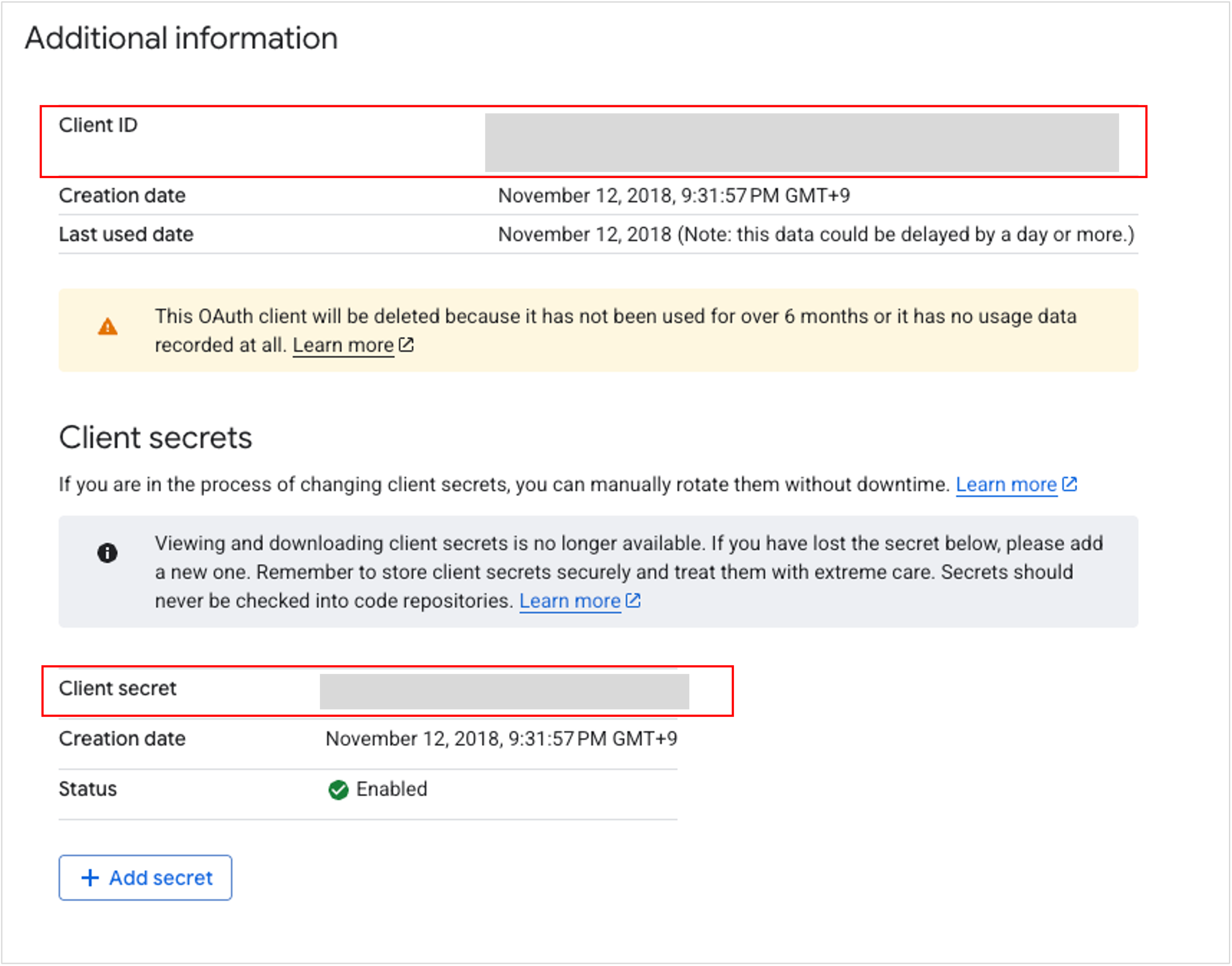This screenshot has height=966, width=1232.
Task: Click the Add secret button
Action: [145, 878]
